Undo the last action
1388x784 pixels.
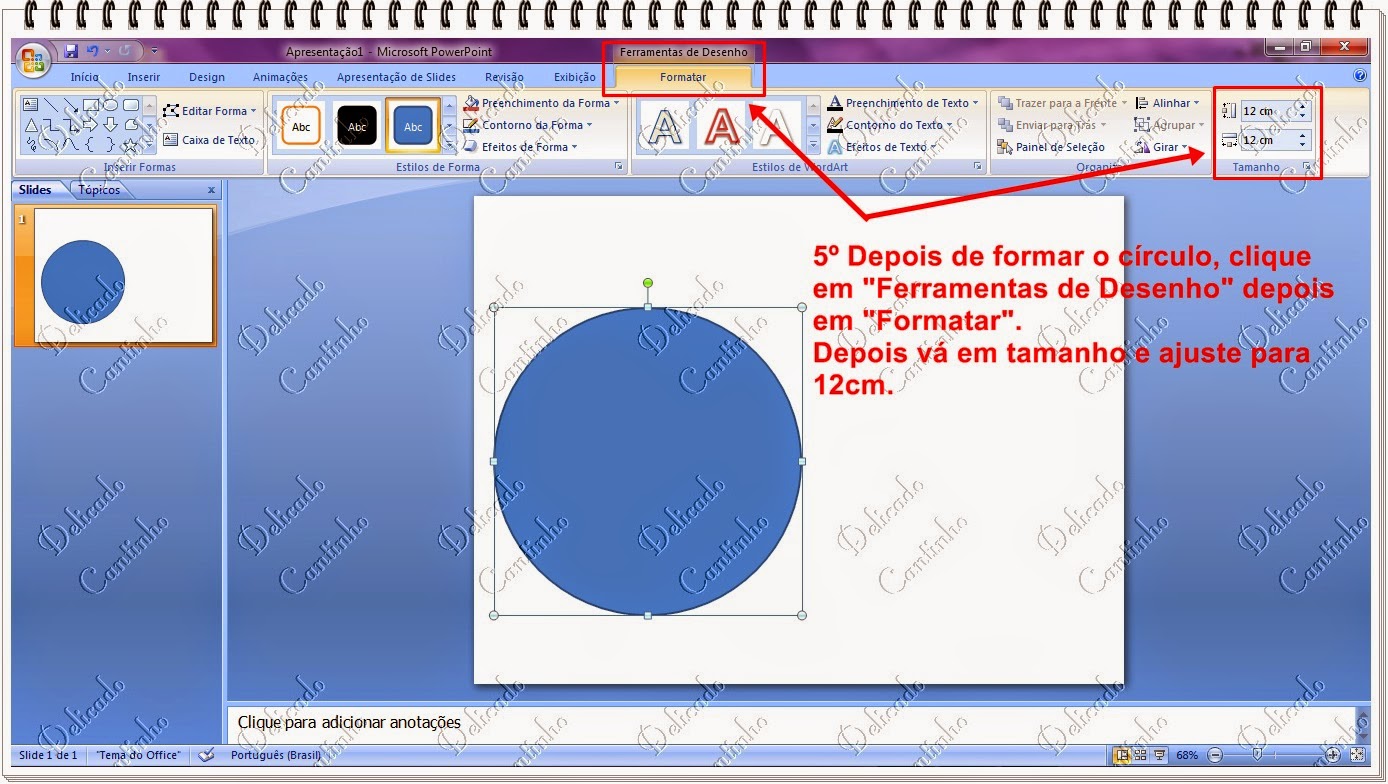click(93, 51)
